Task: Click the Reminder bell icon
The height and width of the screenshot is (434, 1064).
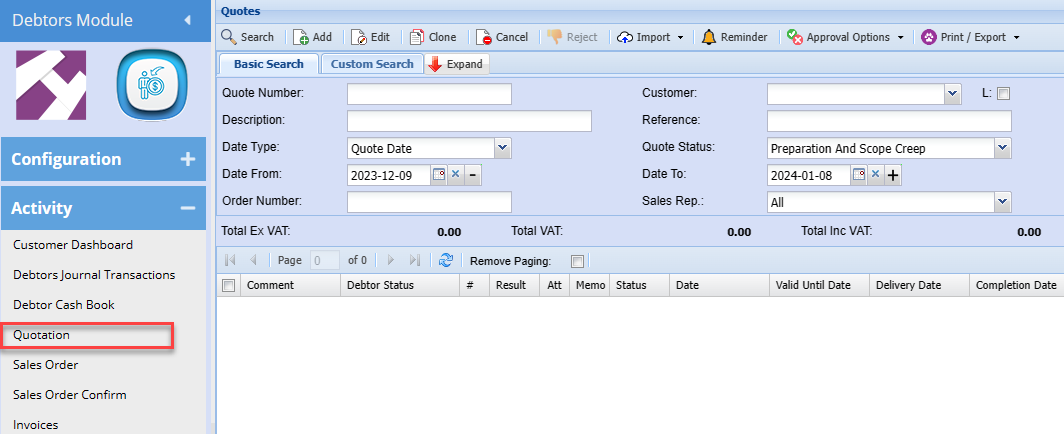Action: [x=709, y=37]
